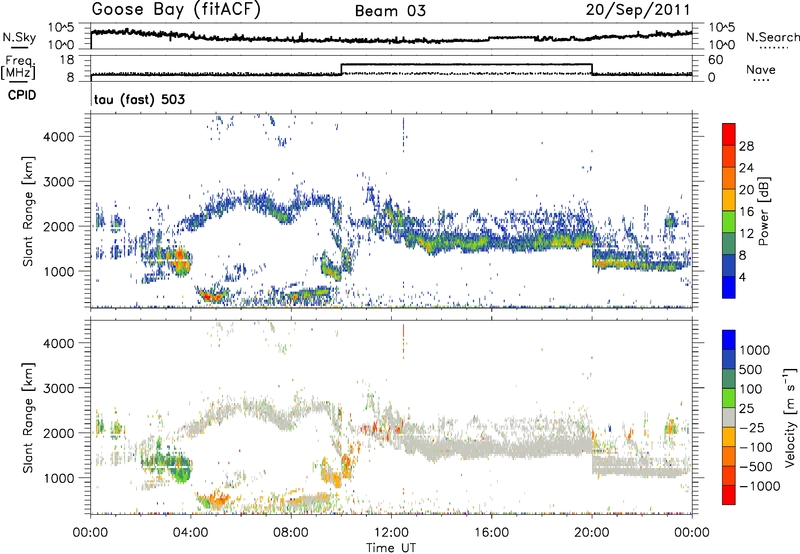Click the red bottom of velocity colorbar
Viewport: 800px width, 554px height.
(729, 495)
